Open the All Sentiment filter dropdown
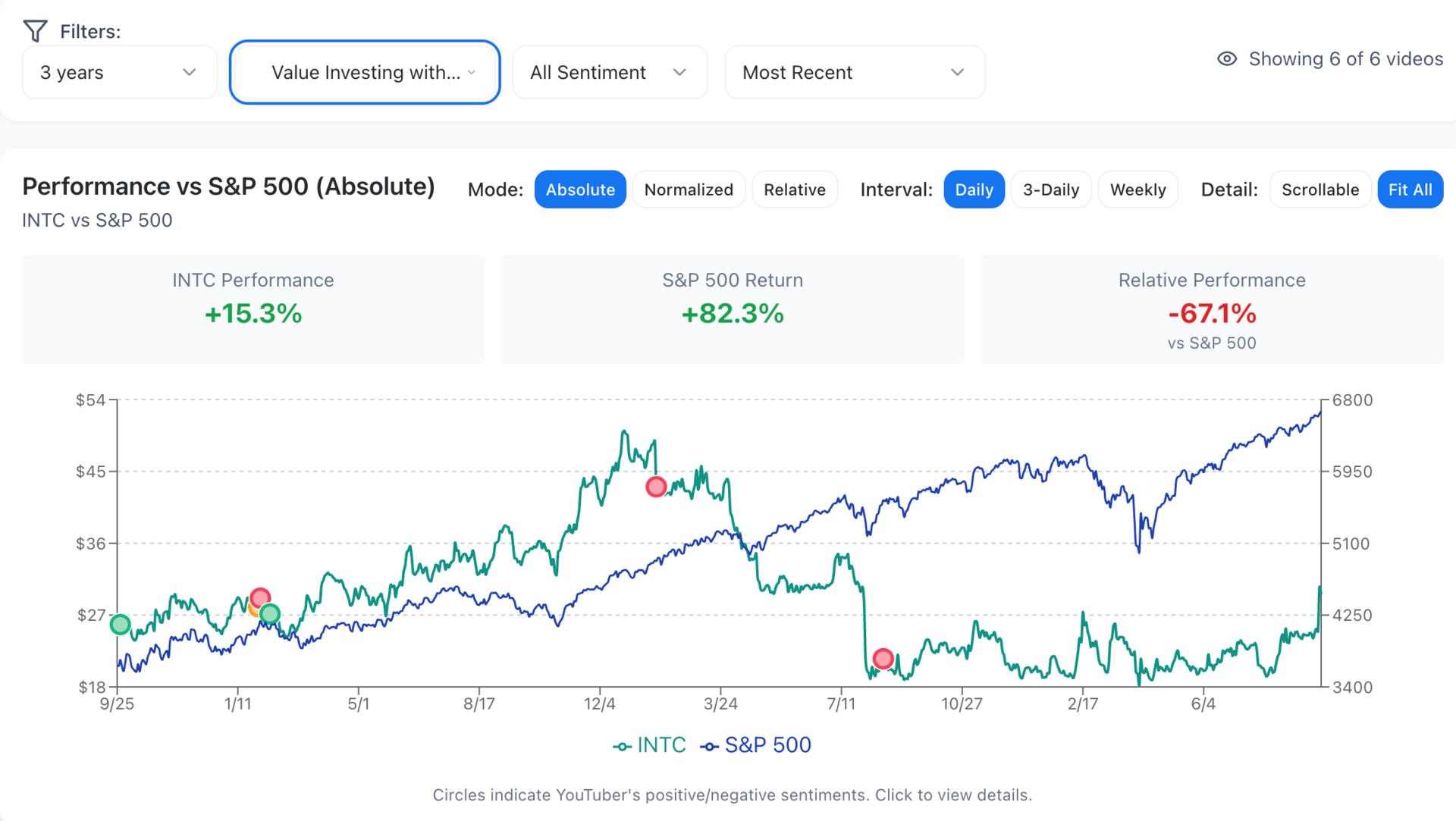This screenshot has width=1456, height=821. (609, 72)
